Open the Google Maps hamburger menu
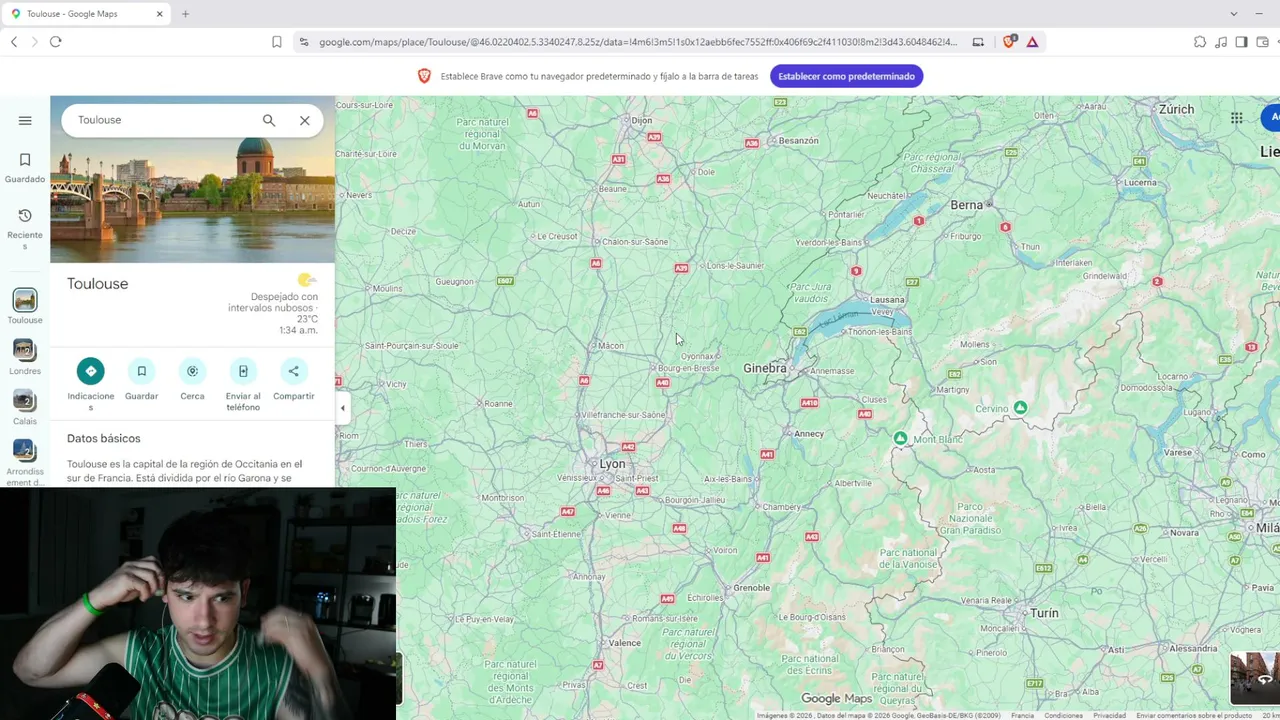 point(25,120)
